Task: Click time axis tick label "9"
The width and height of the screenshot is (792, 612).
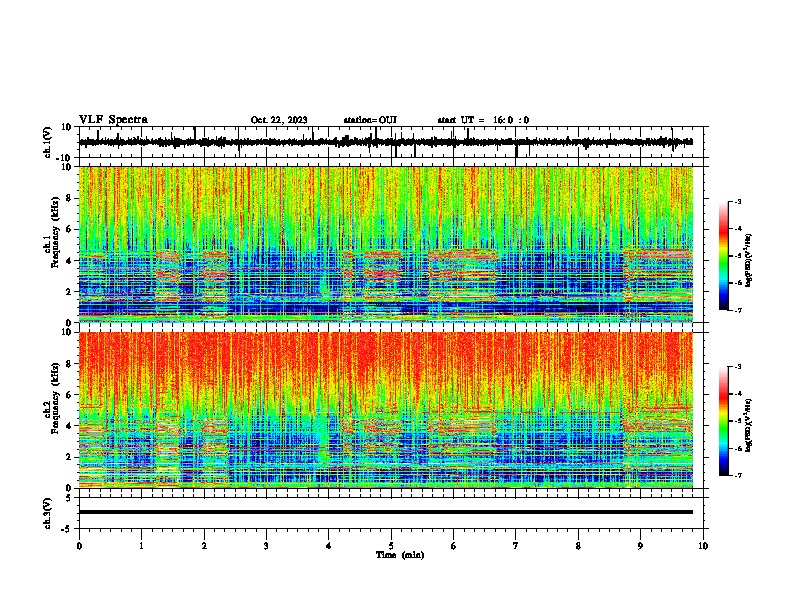Action: click(640, 546)
